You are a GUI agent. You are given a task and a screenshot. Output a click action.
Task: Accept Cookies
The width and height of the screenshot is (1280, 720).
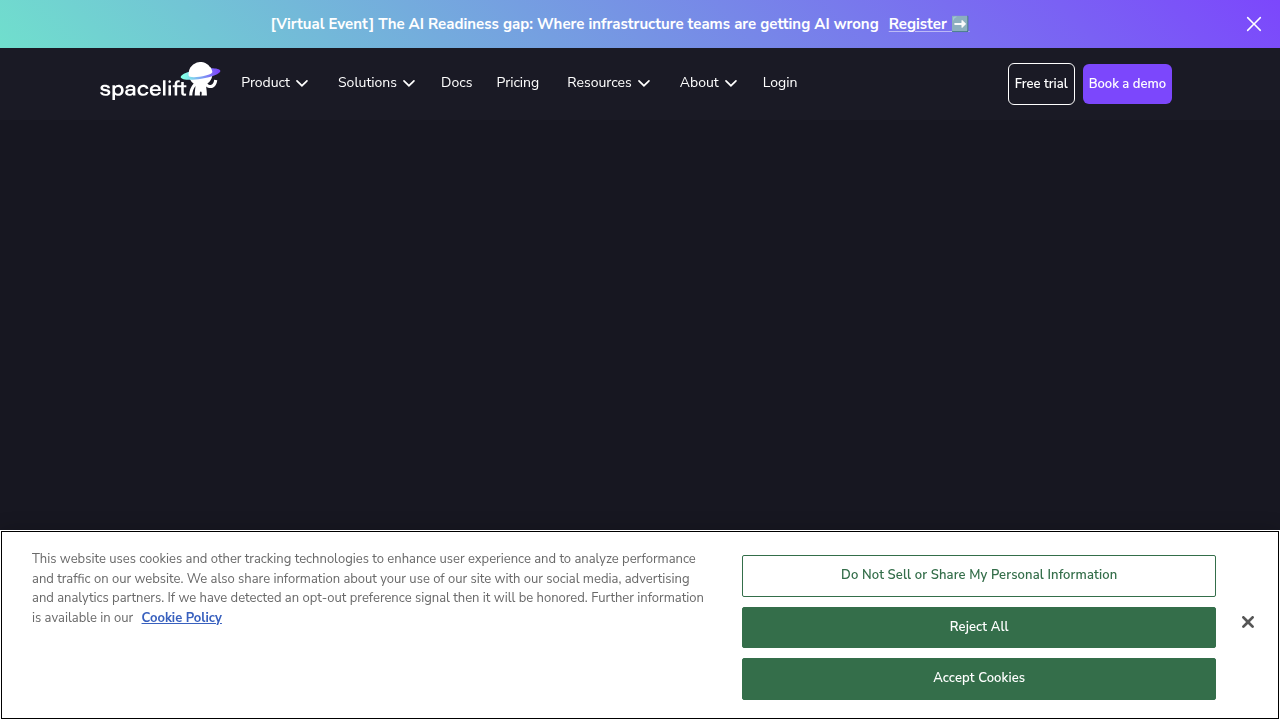[x=979, y=678]
